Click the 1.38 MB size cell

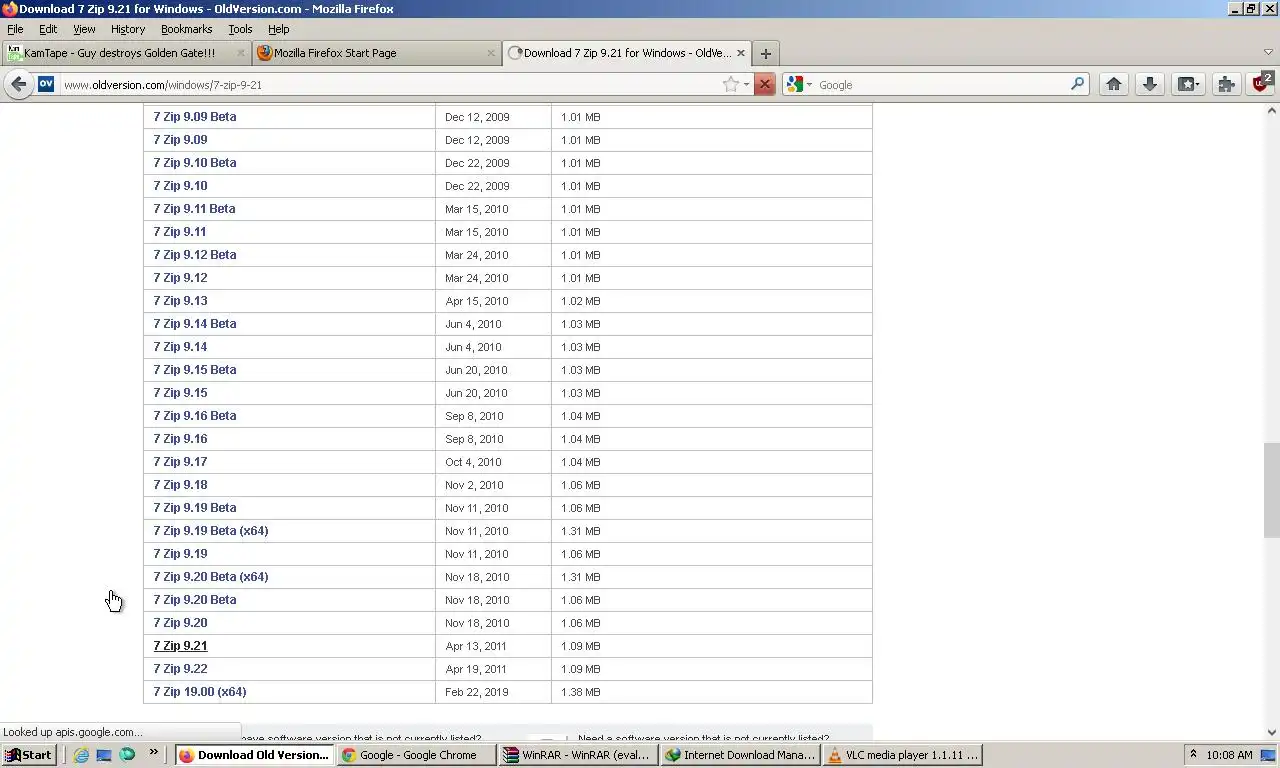[581, 692]
